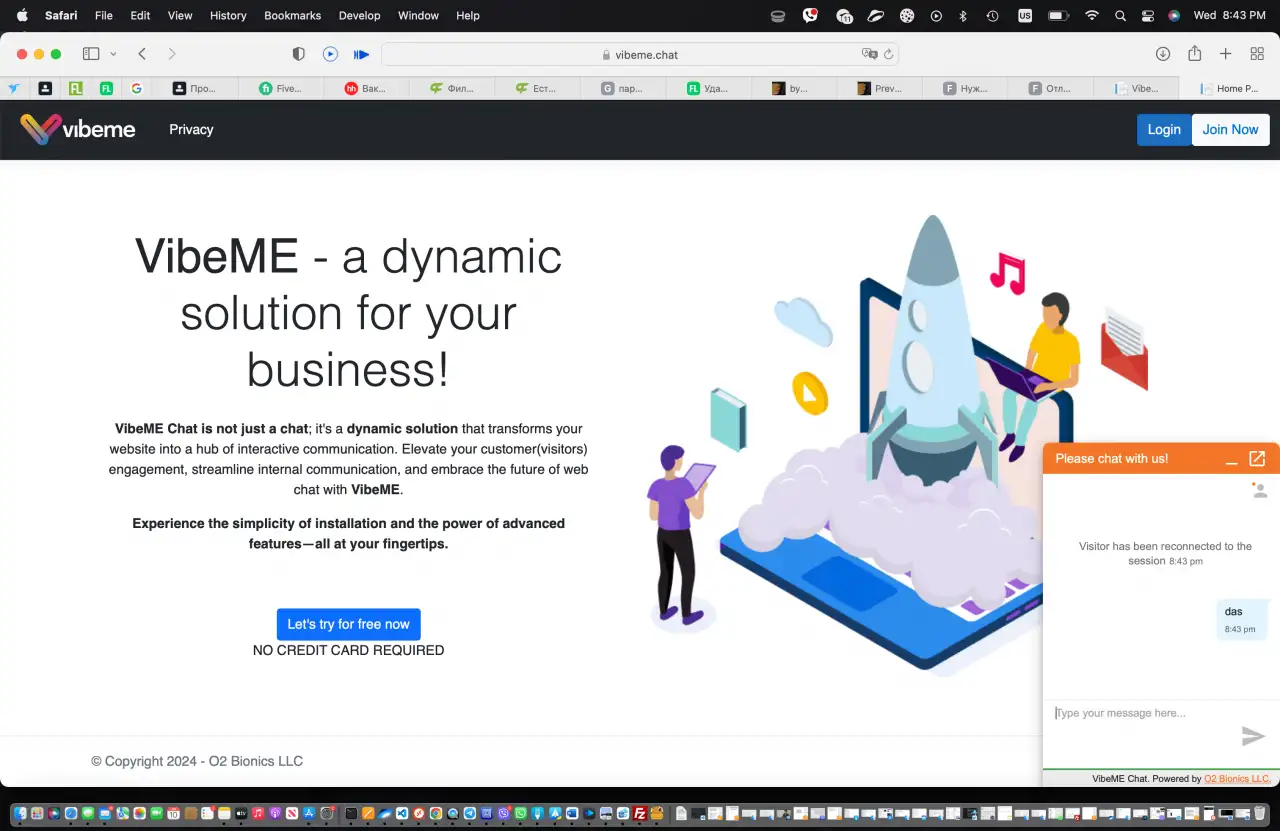Go back with Safari back arrow

(x=142, y=54)
